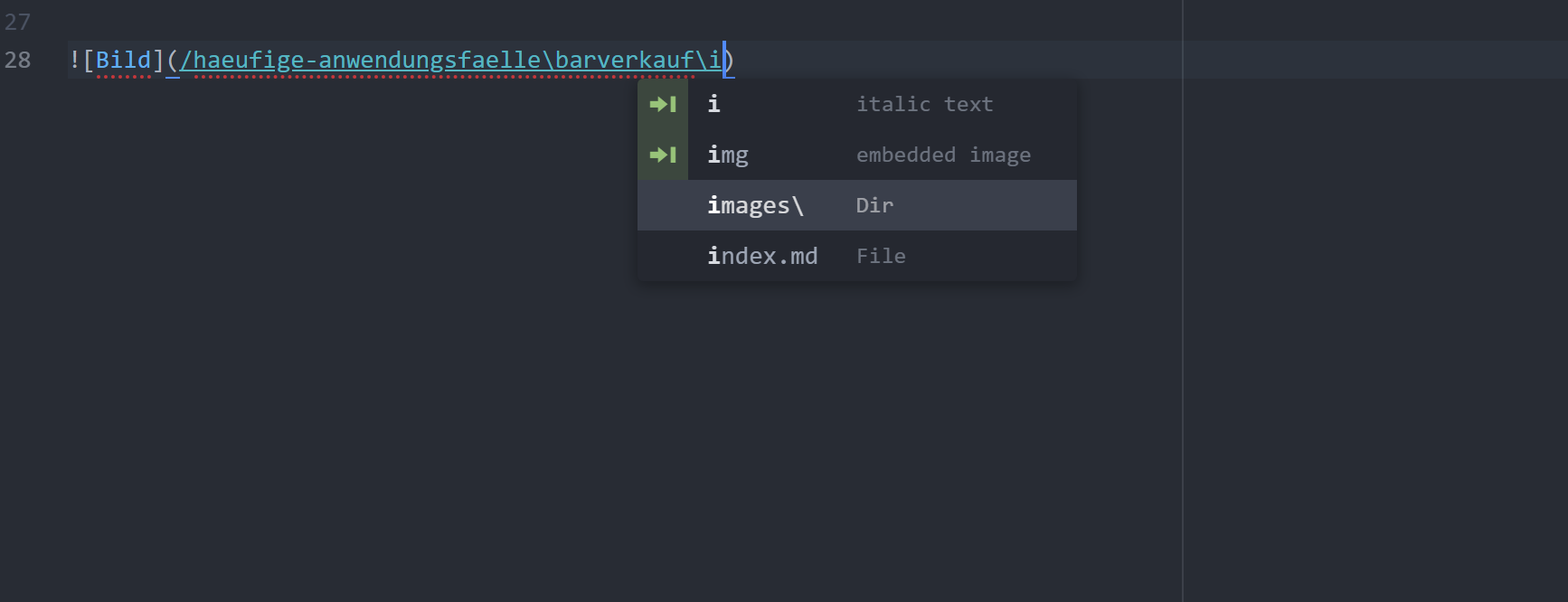Click the exclamation mark starting the image syntax

pos(74,60)
